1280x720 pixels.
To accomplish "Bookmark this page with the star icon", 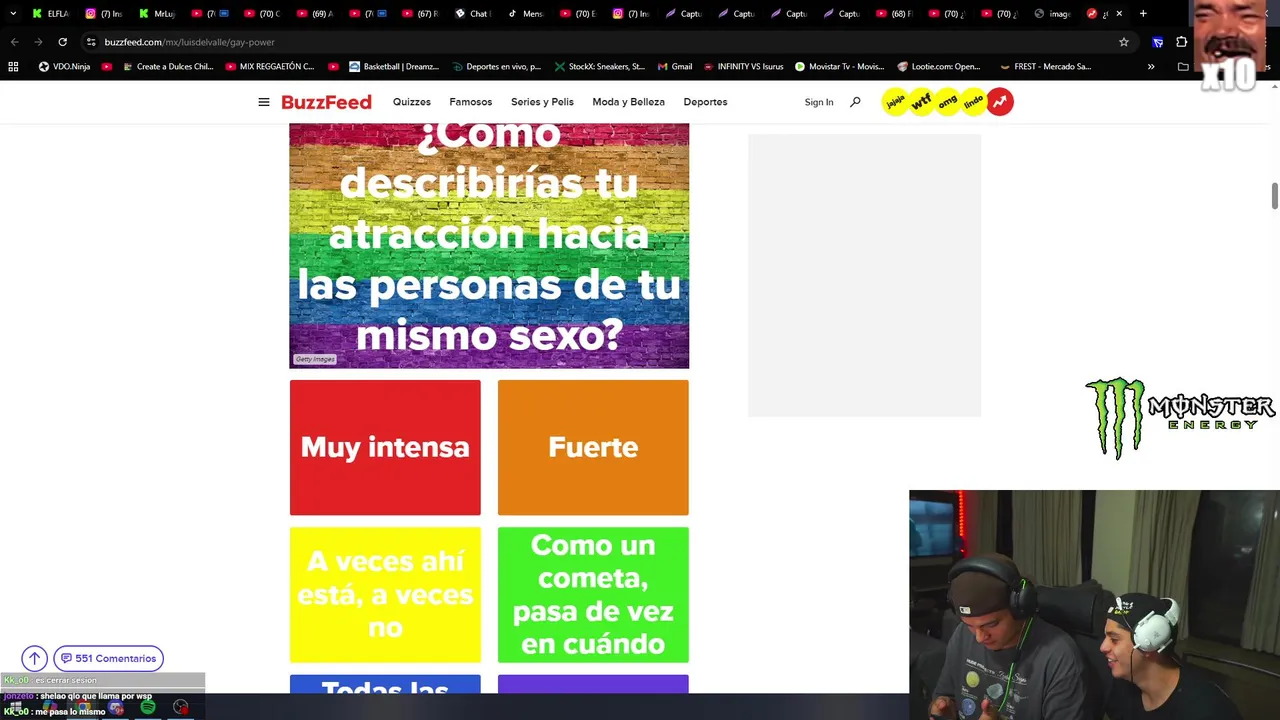I will tap(1124, 42).
